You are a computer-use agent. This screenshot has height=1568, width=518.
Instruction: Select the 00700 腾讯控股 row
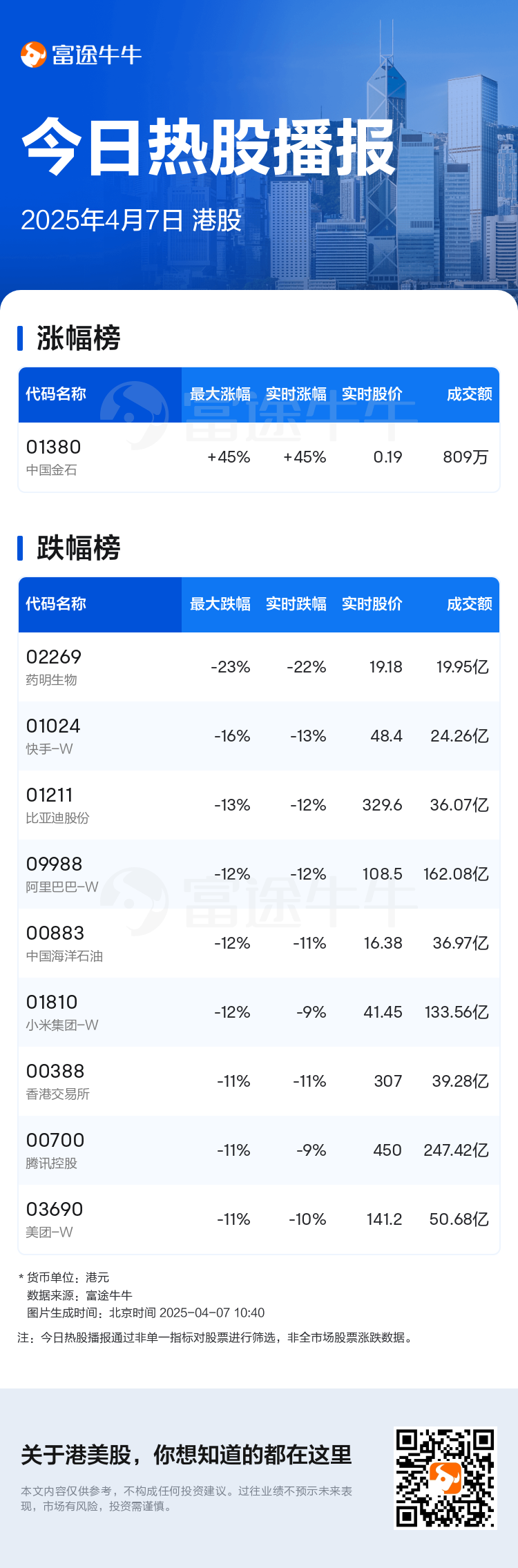[x=259, y=1150]
